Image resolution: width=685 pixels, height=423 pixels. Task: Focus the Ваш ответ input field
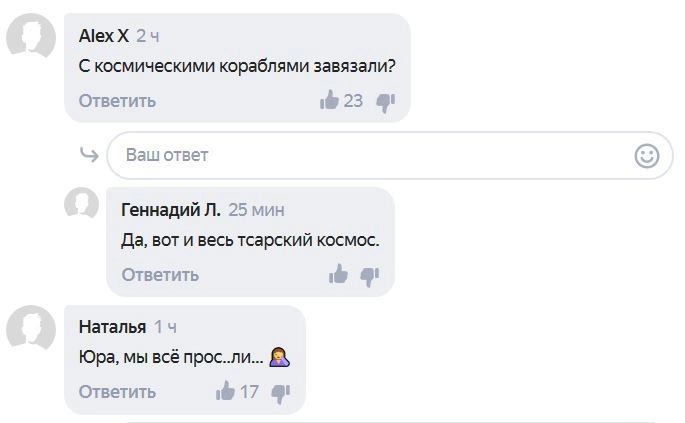pos(370,156)
